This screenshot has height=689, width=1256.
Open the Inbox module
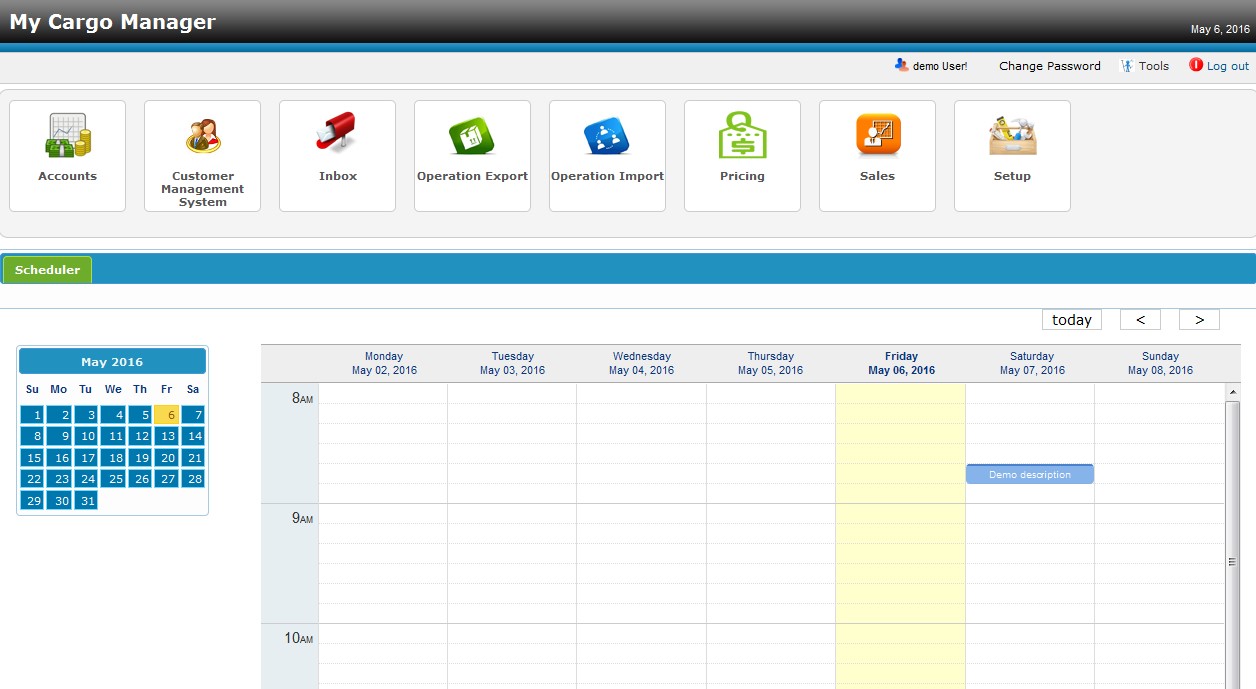pyautogui.click(x=337, y=155)
